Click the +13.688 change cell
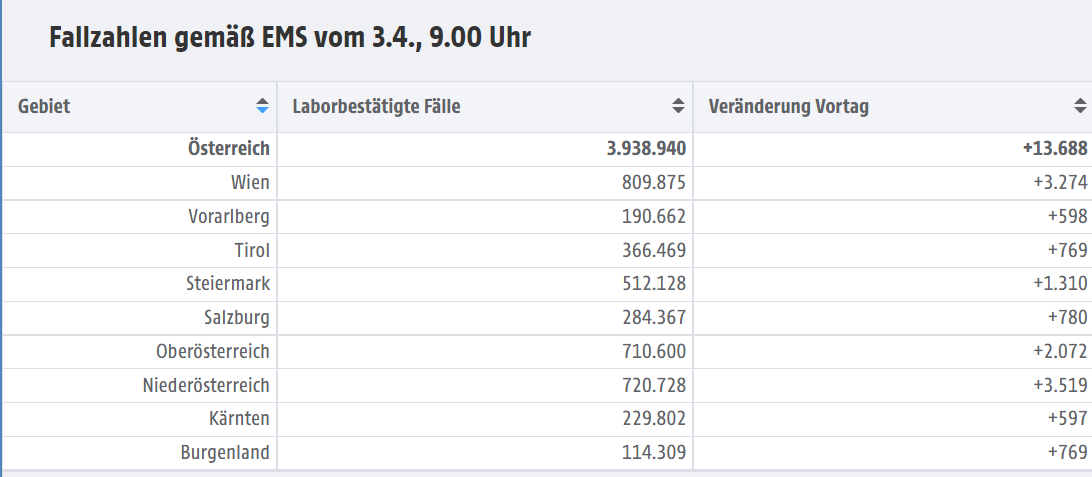Viewport: 1092px width, 477px height. coord(893,149)
